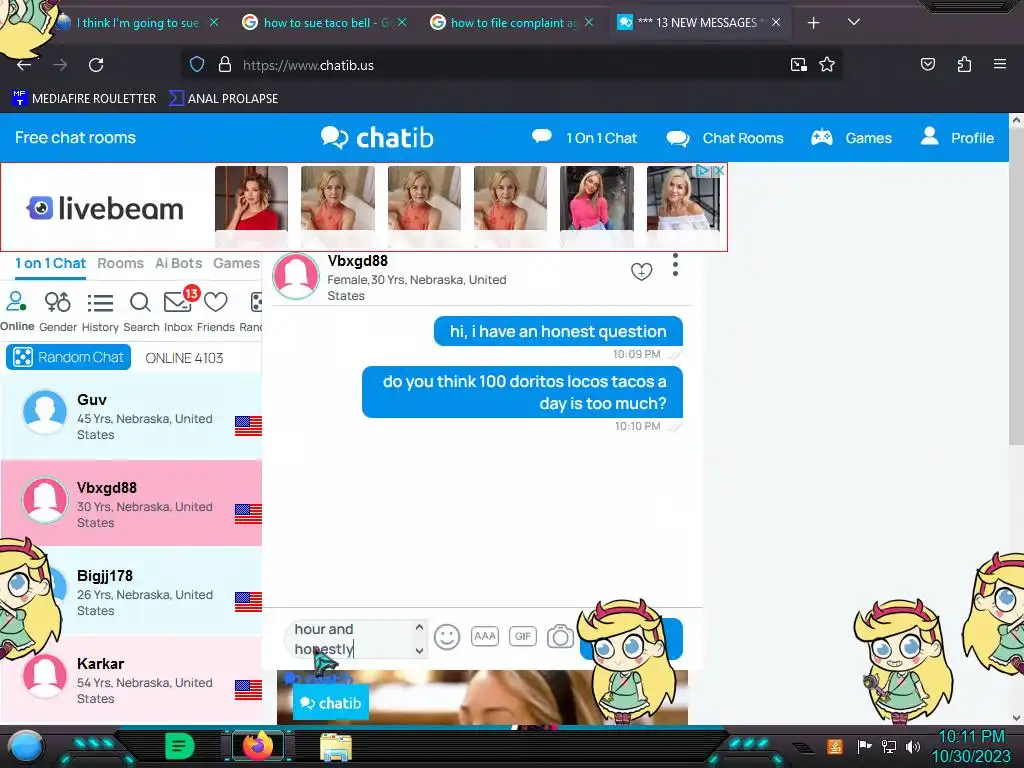Click the Free chat rooms link
Image resolution: width=1024 pixels, height=768 pixels.
click(x=75, y=138)
